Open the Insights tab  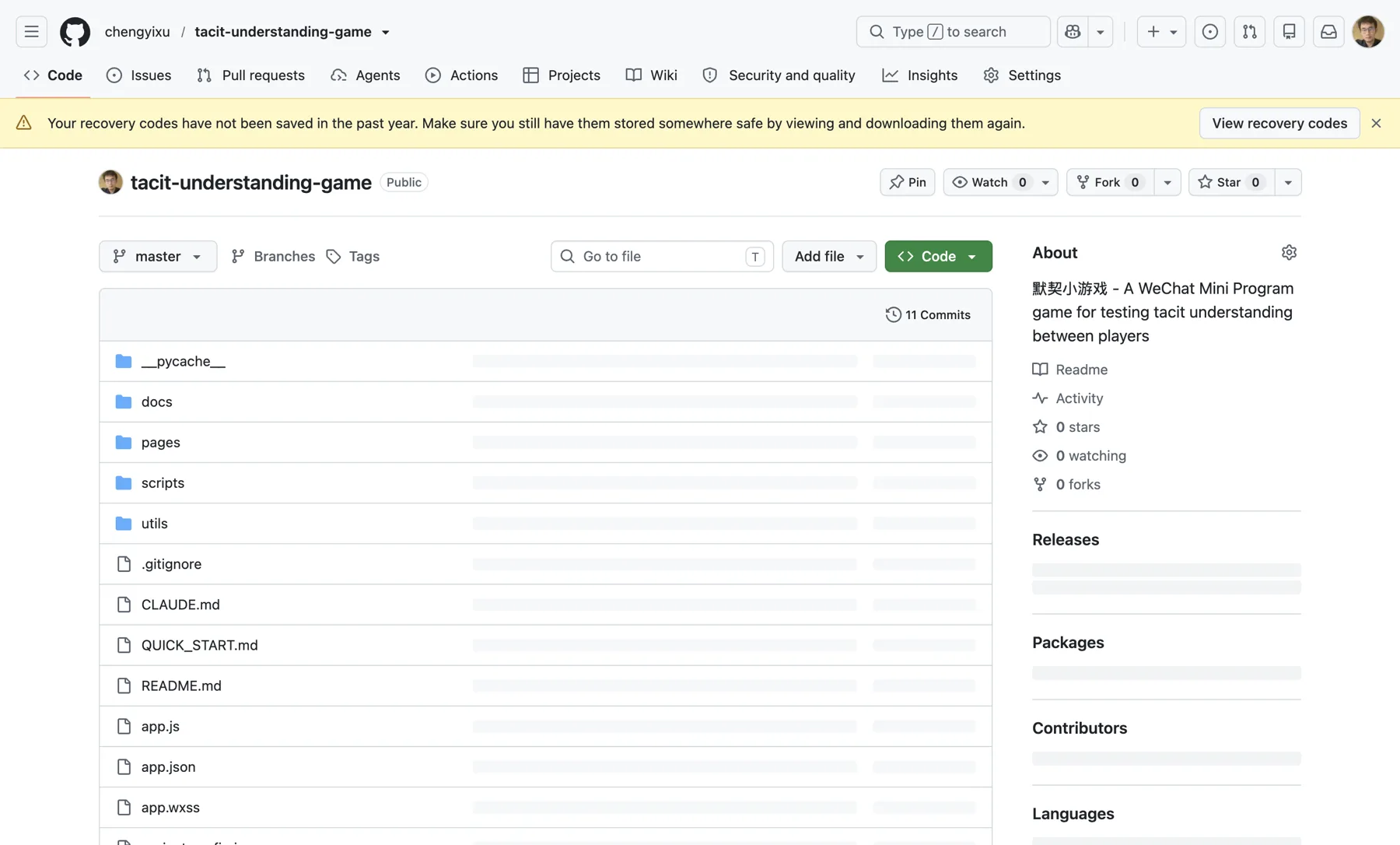[920, 75]
